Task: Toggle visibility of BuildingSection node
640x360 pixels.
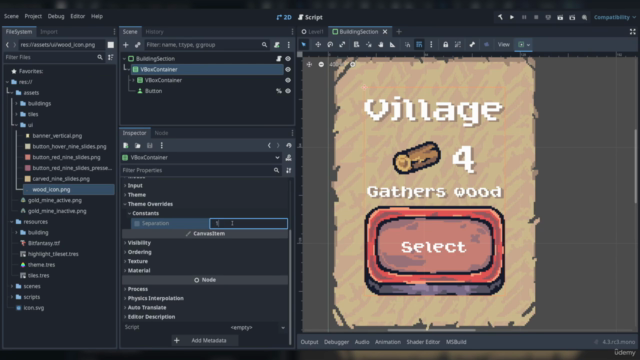Action: pyautogui.click(x=288, y=59)
